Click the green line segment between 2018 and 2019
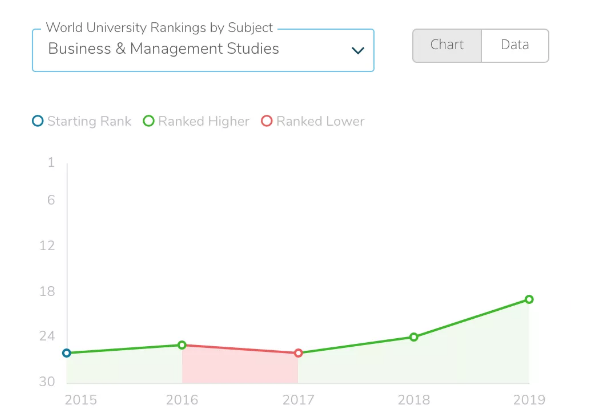 click(471, 318)
